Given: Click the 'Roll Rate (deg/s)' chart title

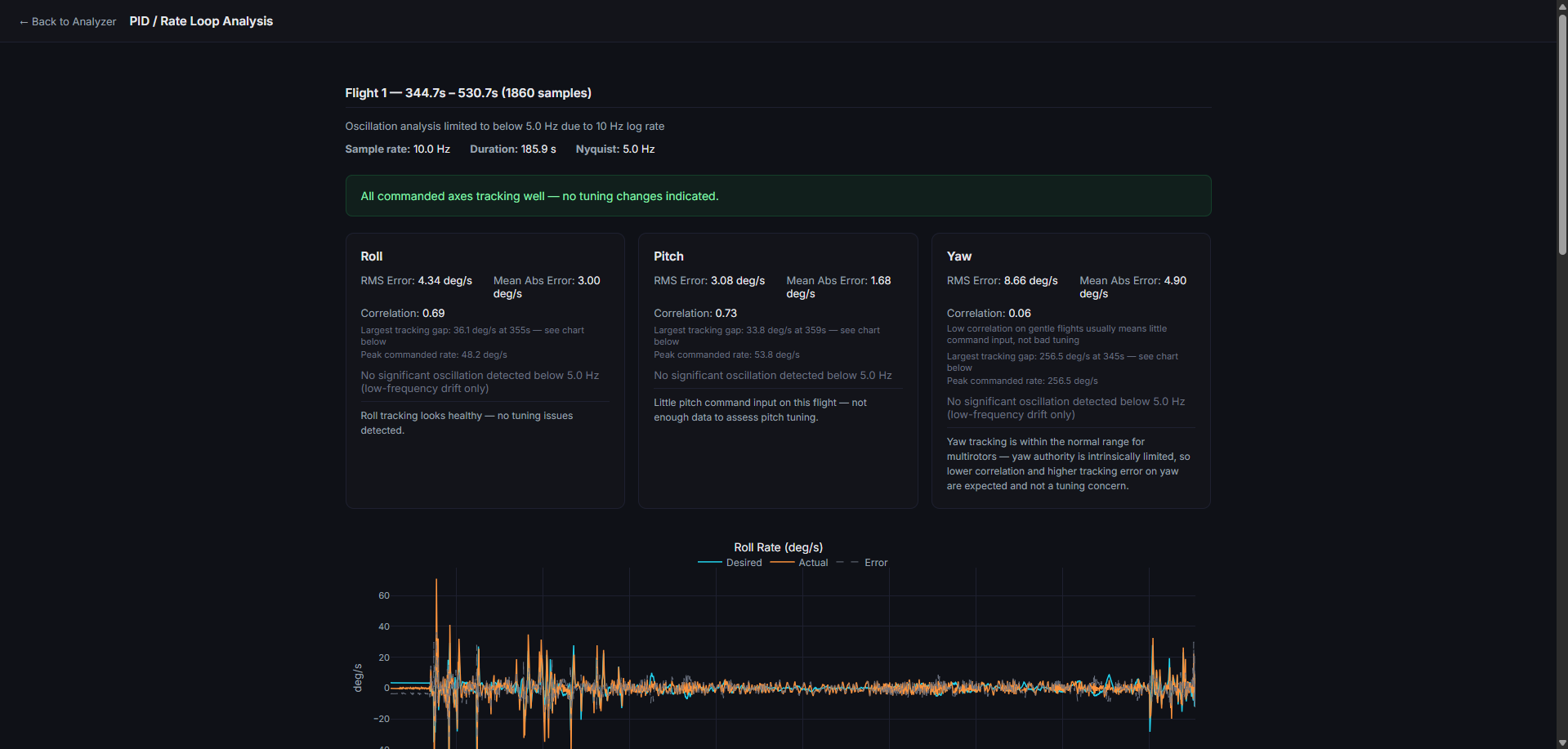Looking at the screenshot, I should 779,547.
